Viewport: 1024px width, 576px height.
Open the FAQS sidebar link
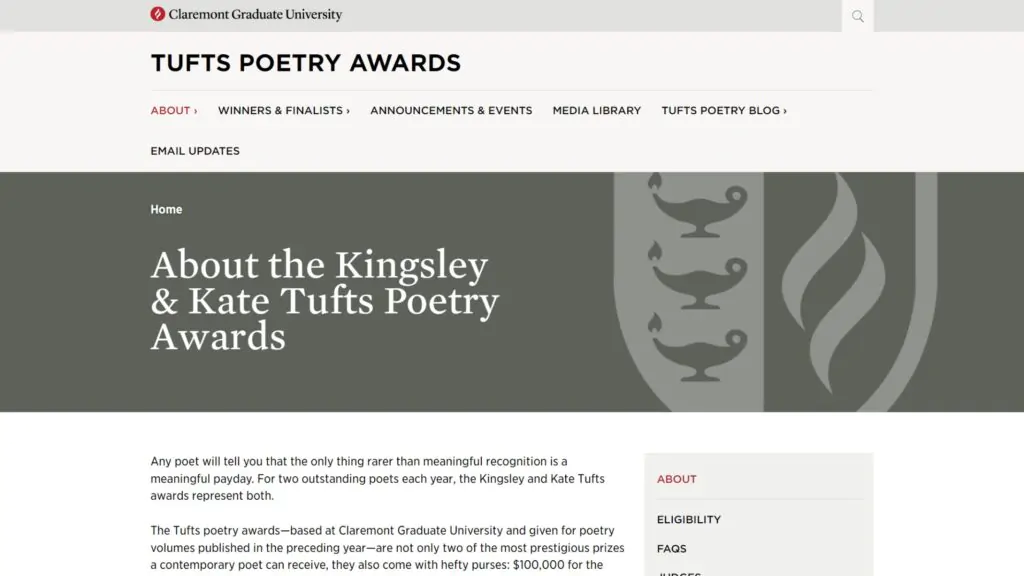pyautogui.click(x=672, y=549)
